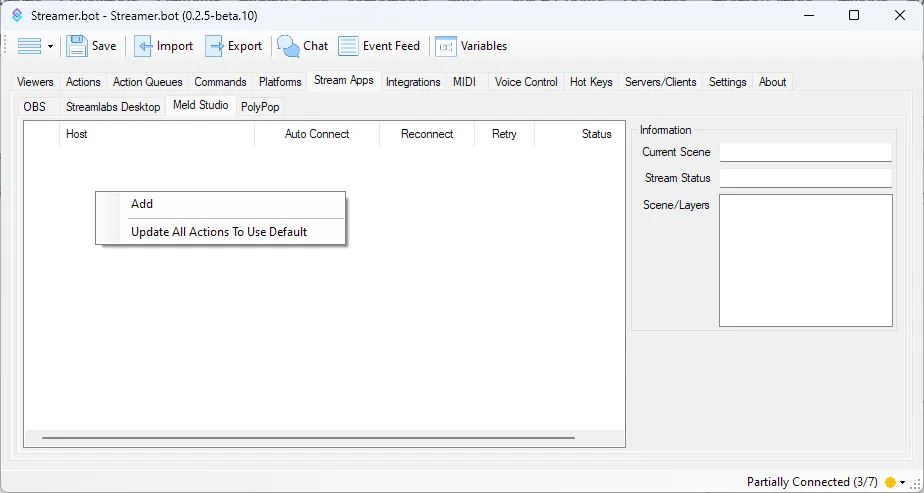Open the Event Feed list icon

point(348,46)
